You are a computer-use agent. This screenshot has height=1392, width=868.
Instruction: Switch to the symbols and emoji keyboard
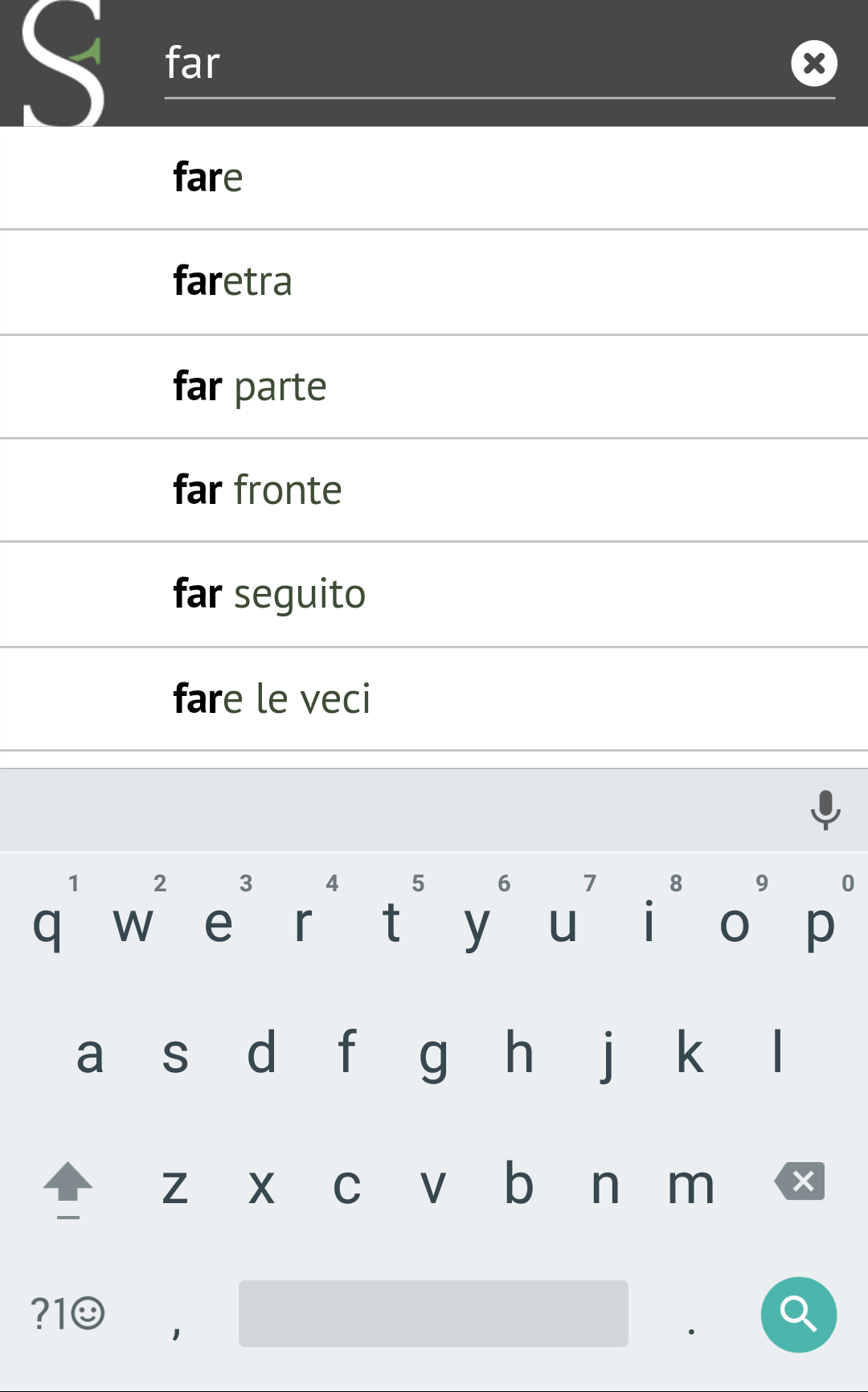pos(68,1314)
